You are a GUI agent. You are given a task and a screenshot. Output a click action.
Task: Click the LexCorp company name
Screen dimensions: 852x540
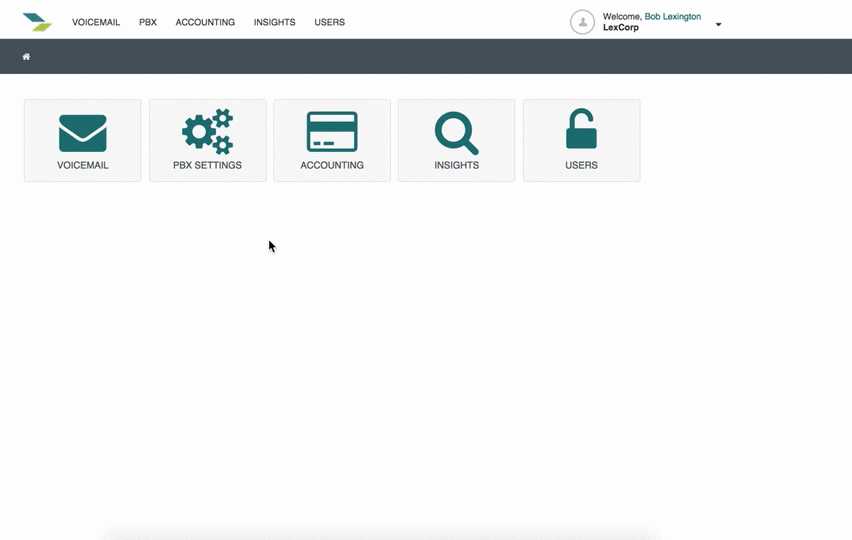click(621, 27)
